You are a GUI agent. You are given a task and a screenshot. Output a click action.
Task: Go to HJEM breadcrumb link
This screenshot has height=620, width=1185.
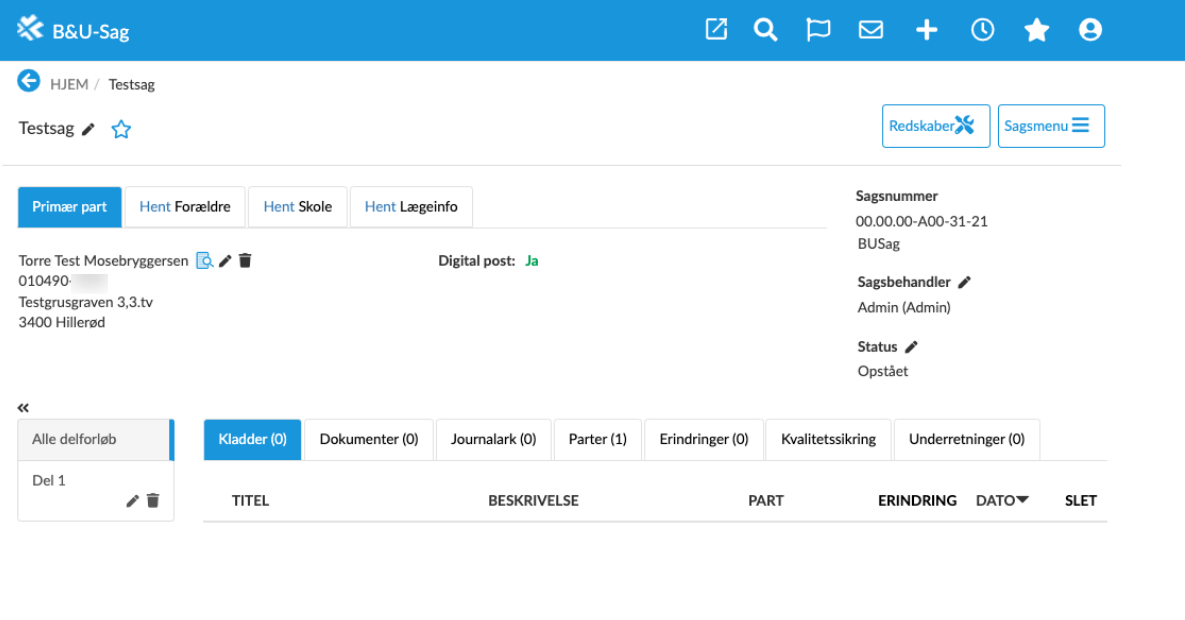69,84
